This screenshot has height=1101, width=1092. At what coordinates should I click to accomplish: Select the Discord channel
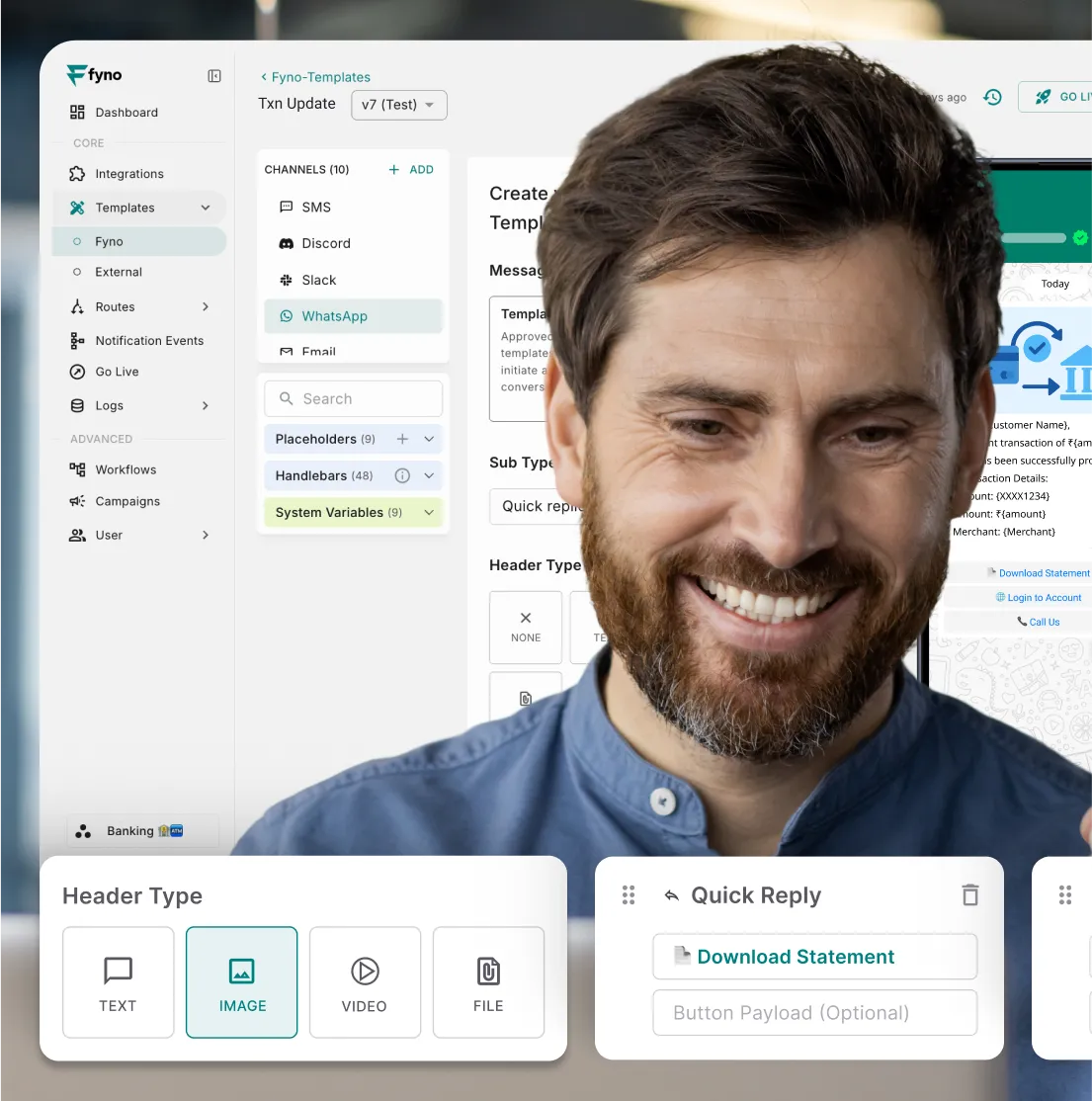click(x=353, y=244)
